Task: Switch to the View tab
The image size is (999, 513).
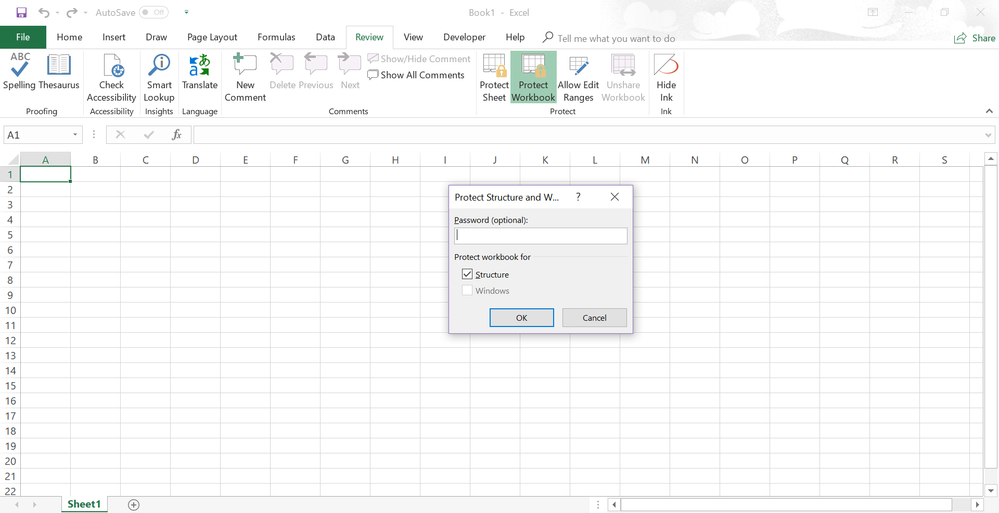Action: pyautogui.click(x=413, y=38)
